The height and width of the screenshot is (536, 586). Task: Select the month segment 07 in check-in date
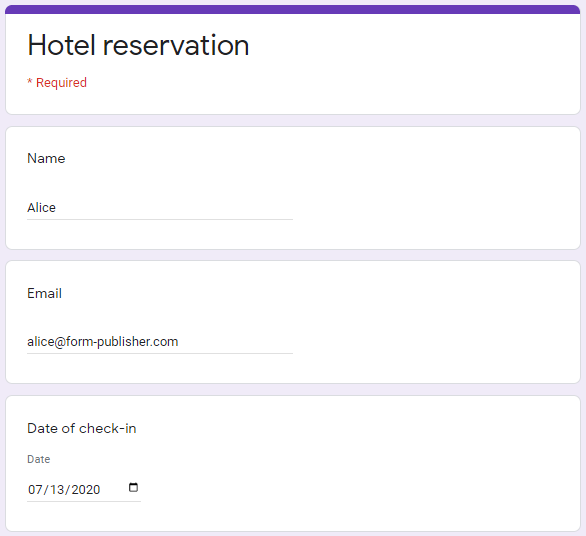coord(35,489)
